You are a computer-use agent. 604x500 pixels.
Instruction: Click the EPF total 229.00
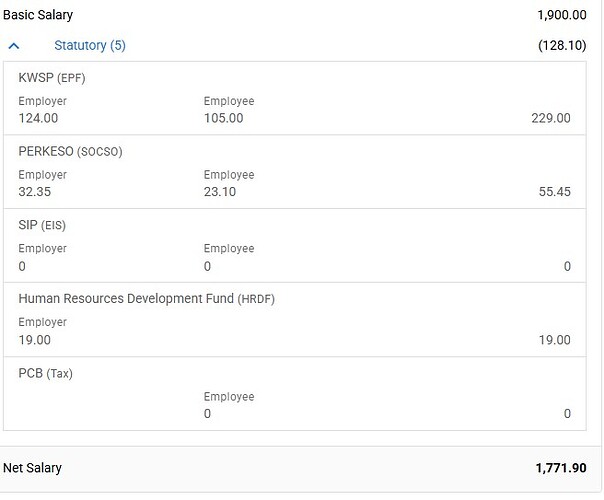[551, 118]
